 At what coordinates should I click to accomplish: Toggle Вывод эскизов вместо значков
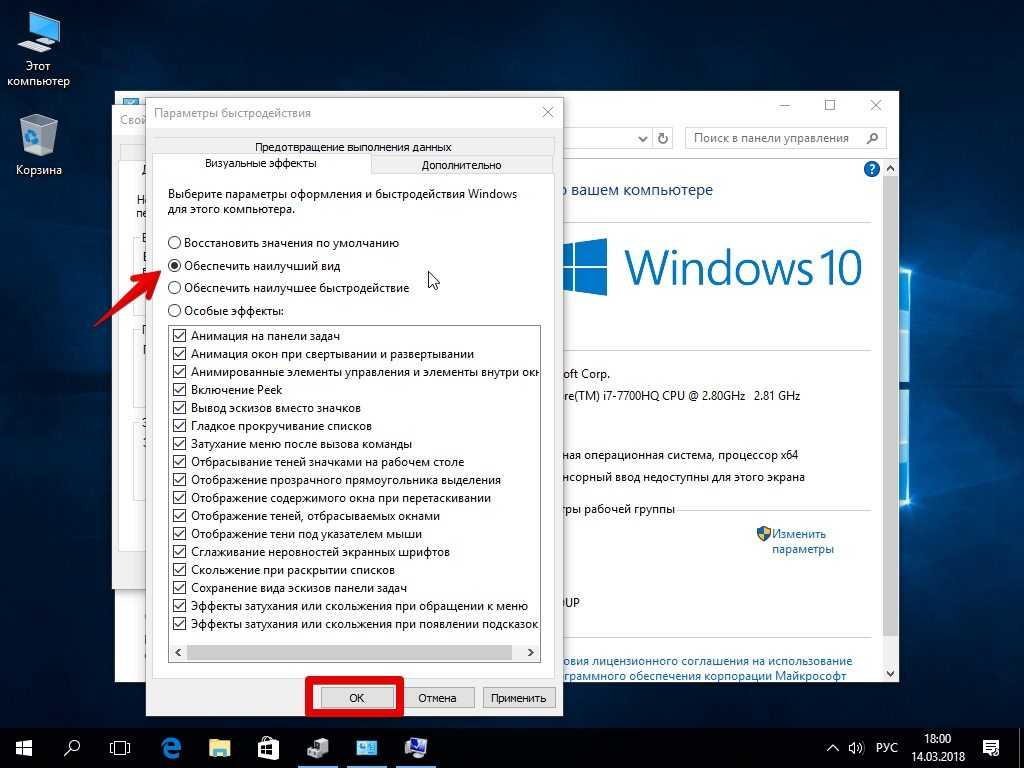point(180,408)
